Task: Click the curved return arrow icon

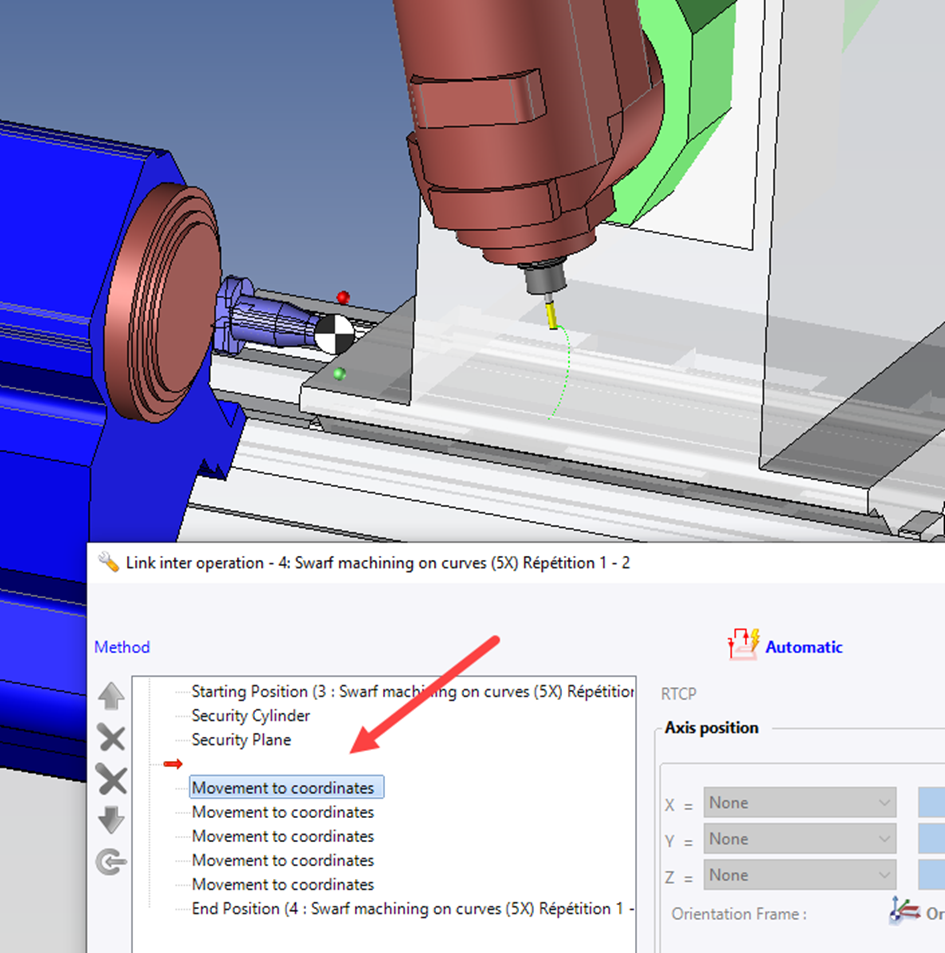Action: (x=111, y=862)
